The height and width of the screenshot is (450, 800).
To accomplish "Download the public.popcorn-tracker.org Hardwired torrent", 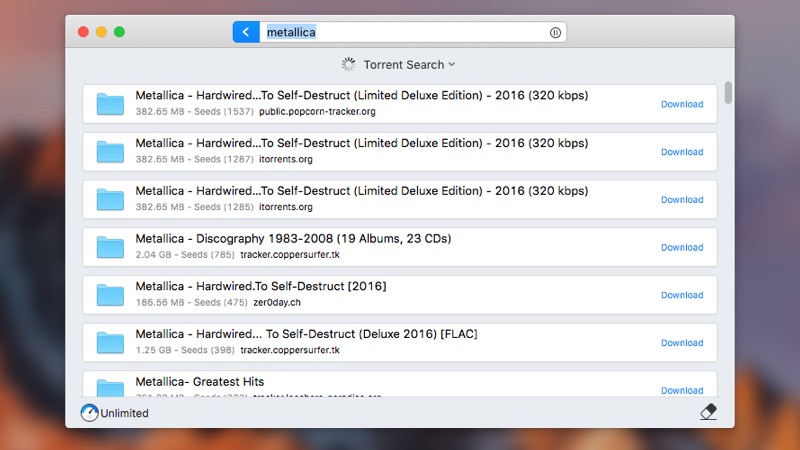I will pyautogui.click(x=682, y=104).
